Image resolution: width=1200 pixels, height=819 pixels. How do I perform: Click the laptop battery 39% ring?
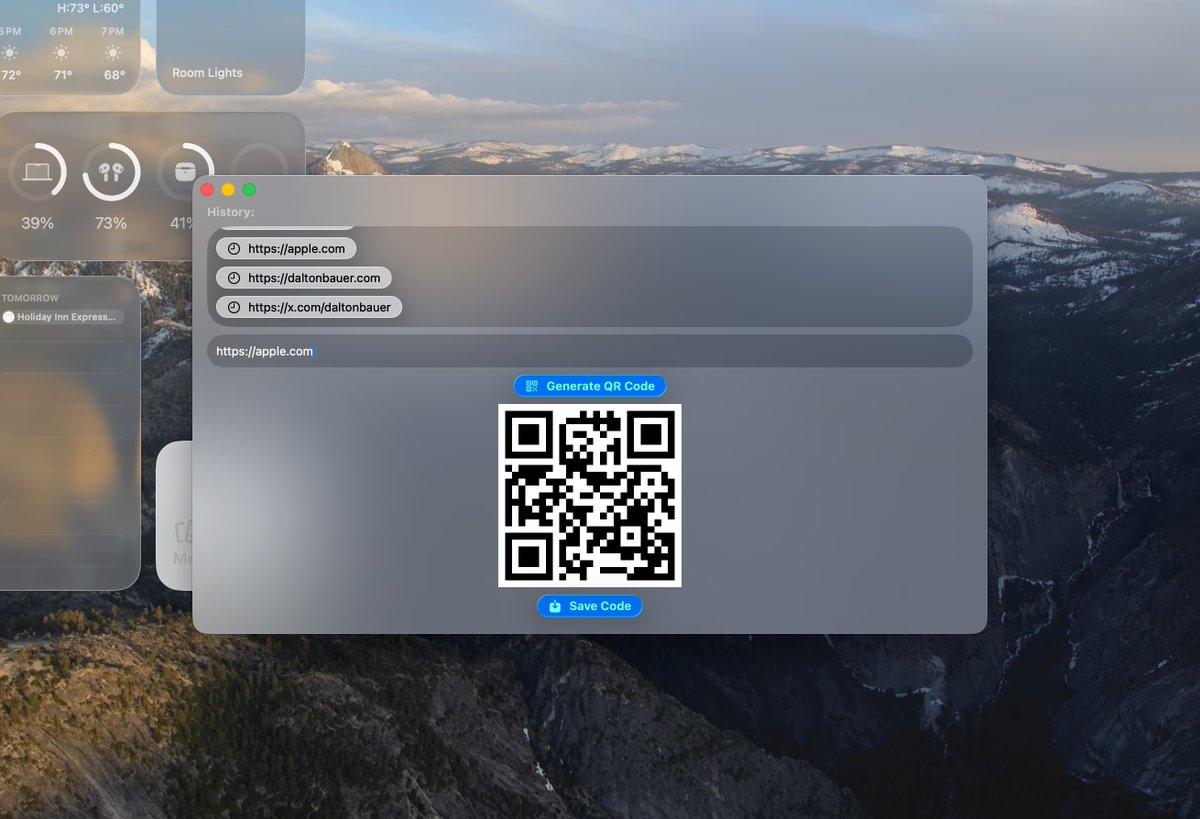pyautogui.click(x=38, y=172)
